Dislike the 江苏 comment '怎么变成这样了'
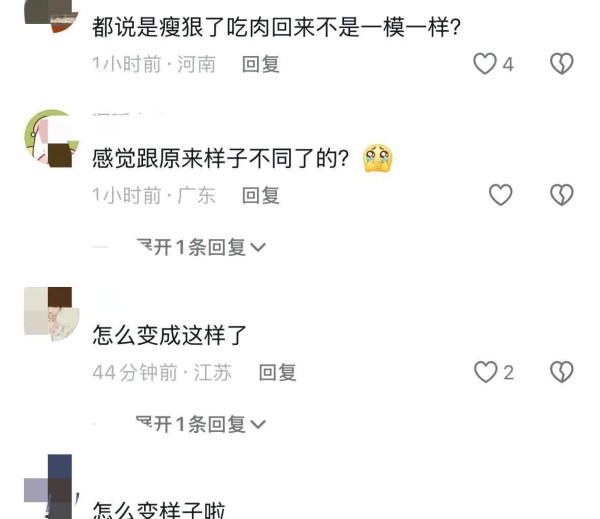The width and height of the screenshot is (600, 519). tap(561, 372)
